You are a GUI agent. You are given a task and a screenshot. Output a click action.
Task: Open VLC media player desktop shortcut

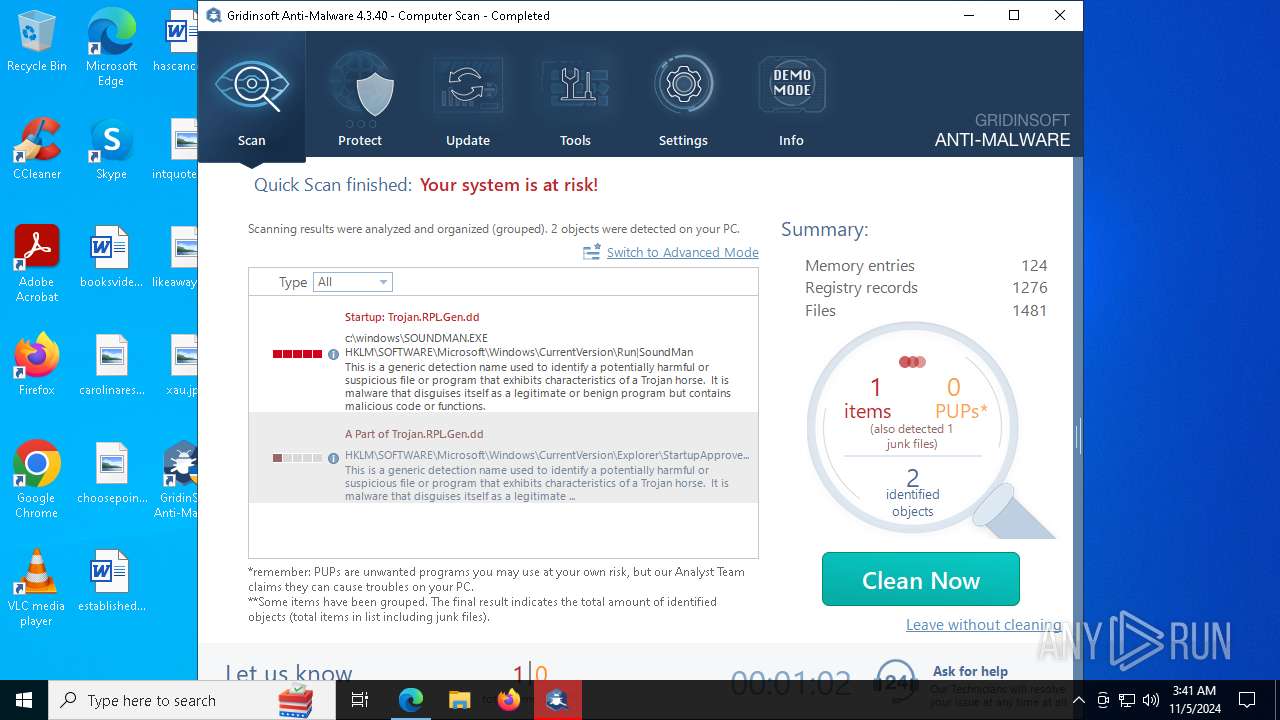tap(37, 588)
